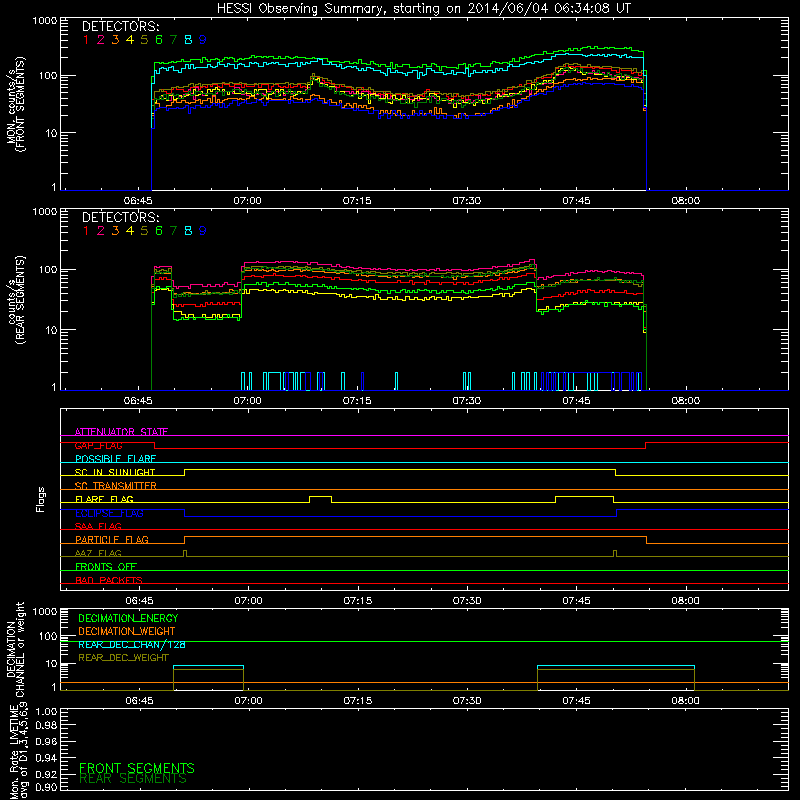Click the REAR SEGMENTS counts/s axis title
The height and width of the screenshot is (800, 800).
coord(16,300)
